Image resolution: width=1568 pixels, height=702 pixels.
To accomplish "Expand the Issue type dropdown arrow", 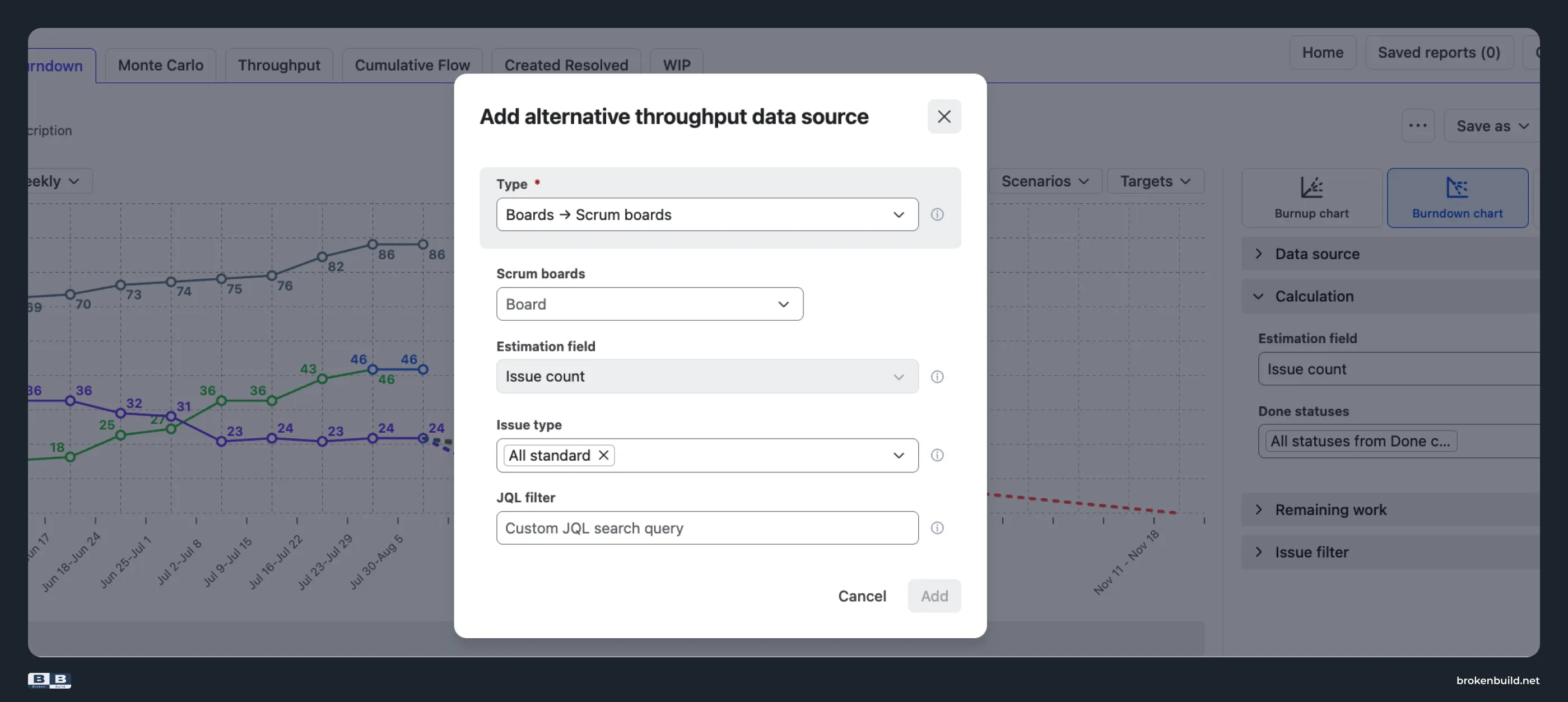I will [899, 455].
